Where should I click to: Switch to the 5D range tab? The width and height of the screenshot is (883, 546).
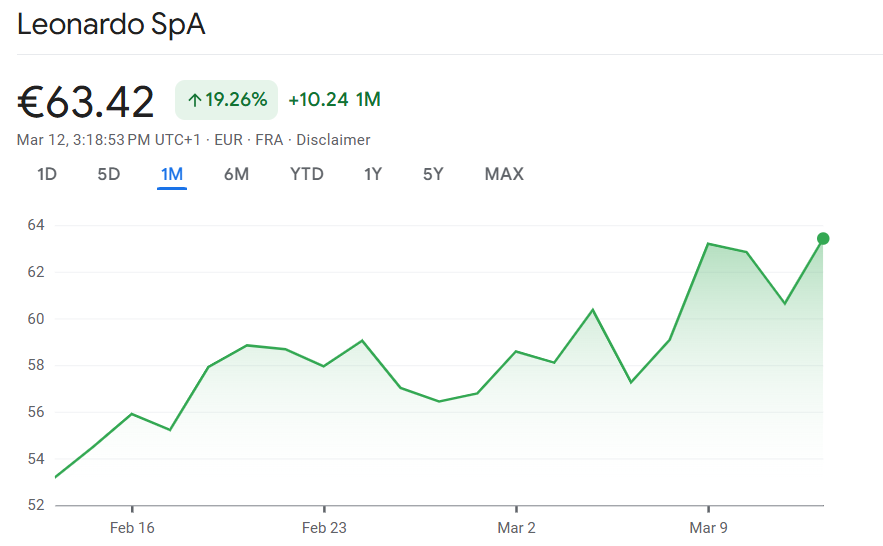[108, 174]
